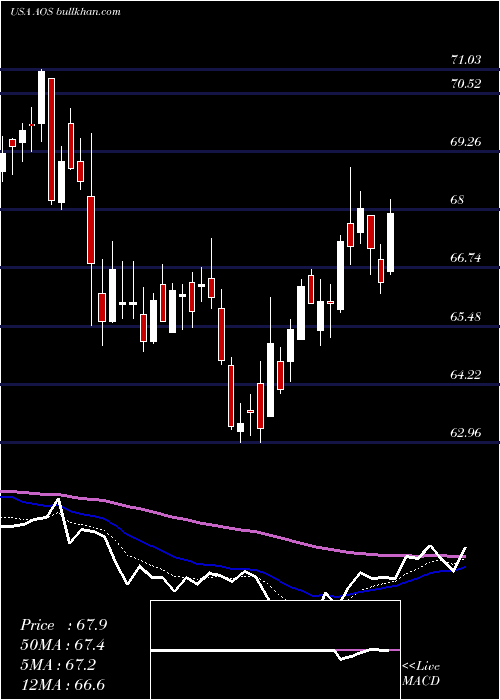Click the 69.26 price level label
Image resolution: width=500 pixels, height=700 pixels.
click(x=466, y=142)
